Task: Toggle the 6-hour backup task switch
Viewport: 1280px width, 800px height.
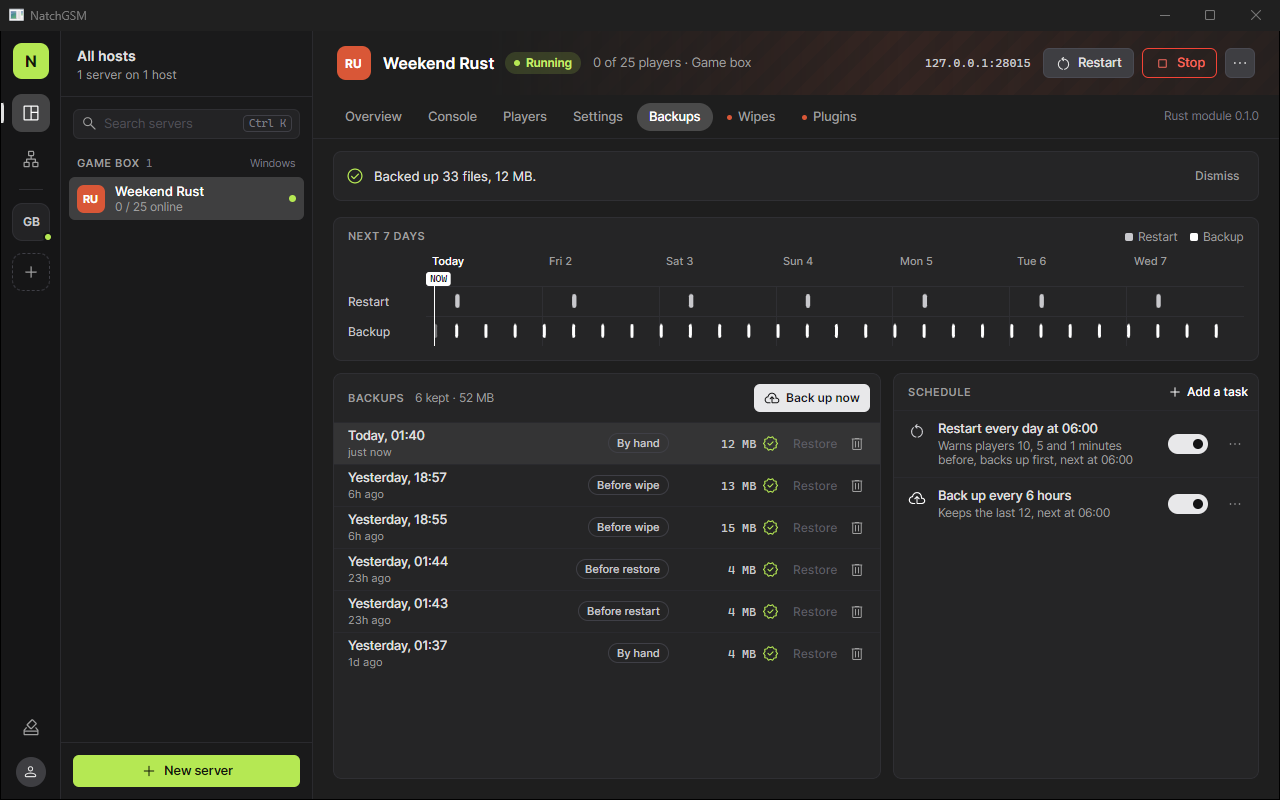Action: 1188,504
